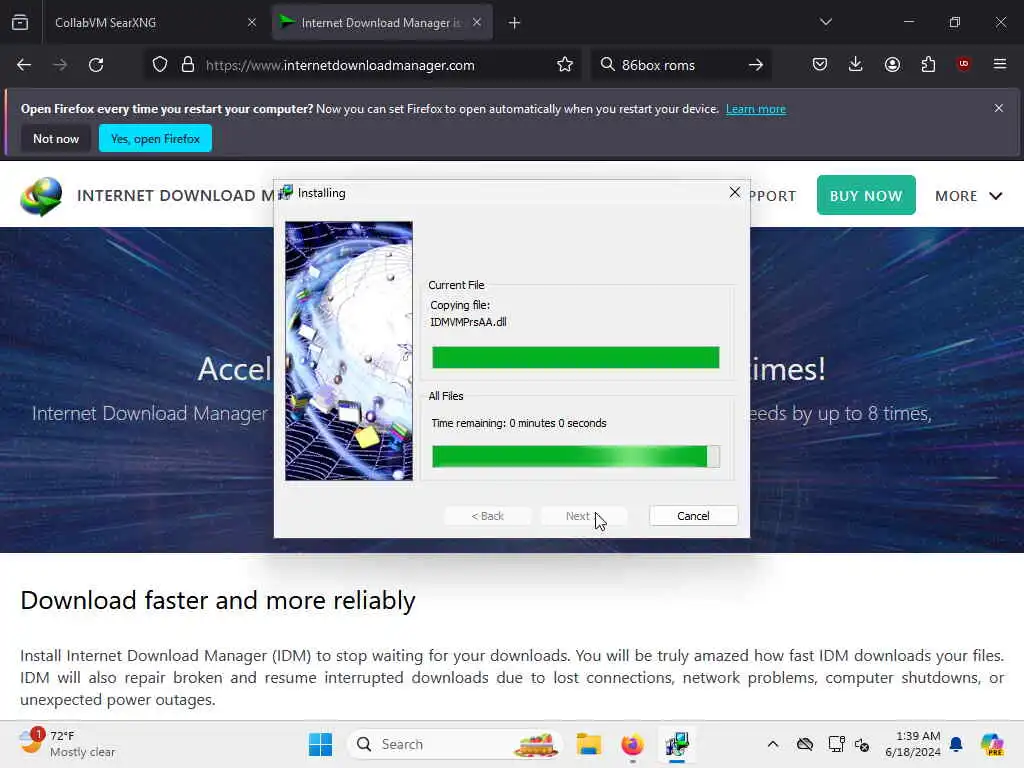Viewport: 1024px width, 768px height.
Task: Open the Pocket save icon
Action: pos(820,64)
